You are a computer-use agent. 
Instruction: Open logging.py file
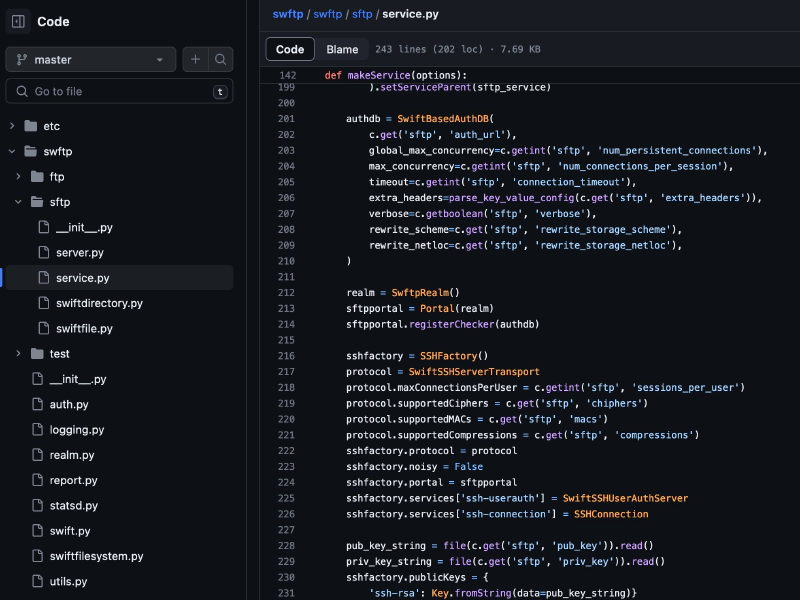(x=77, y=430)
